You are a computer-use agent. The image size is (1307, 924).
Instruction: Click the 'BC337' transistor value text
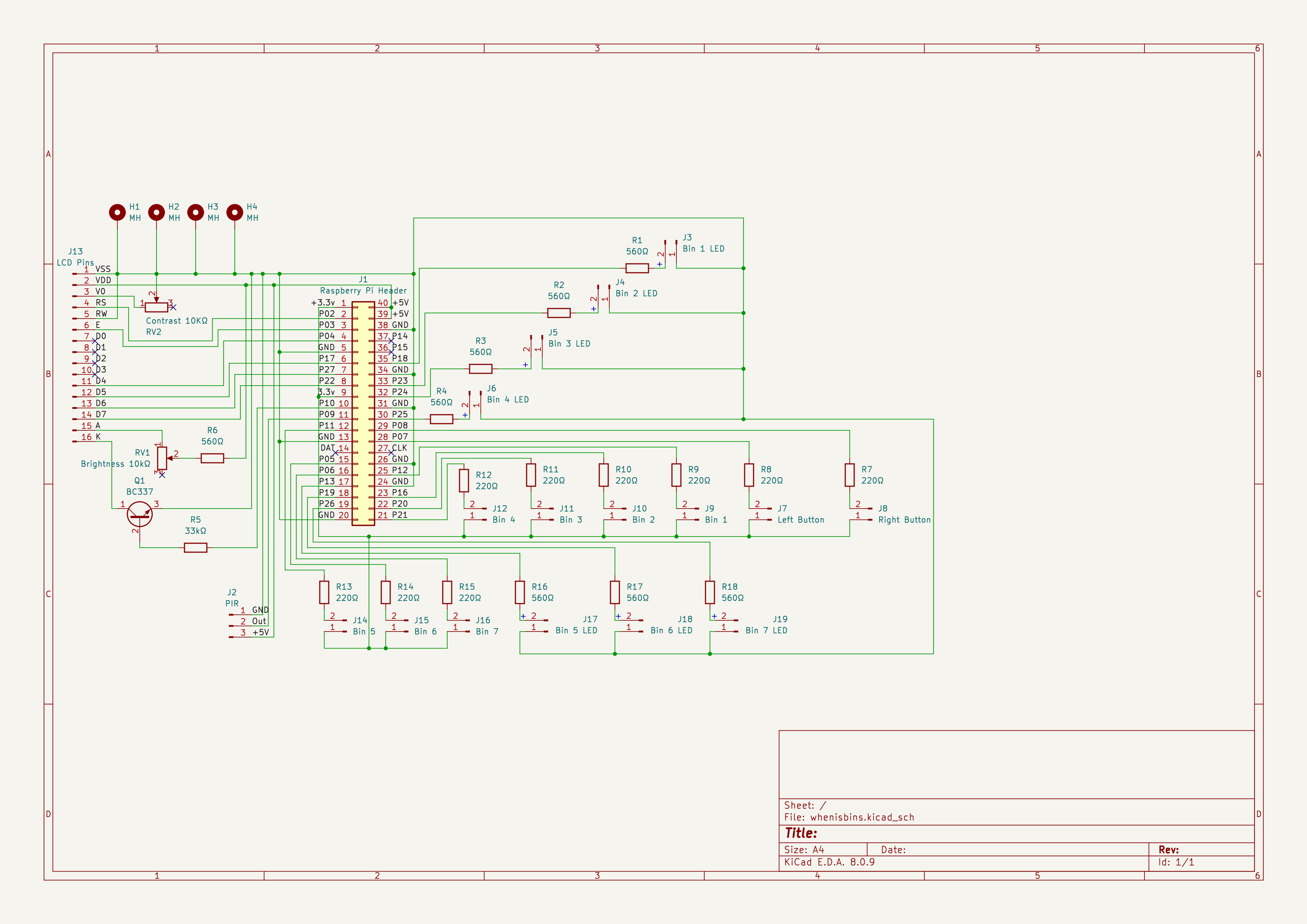(x=139, y=492)
